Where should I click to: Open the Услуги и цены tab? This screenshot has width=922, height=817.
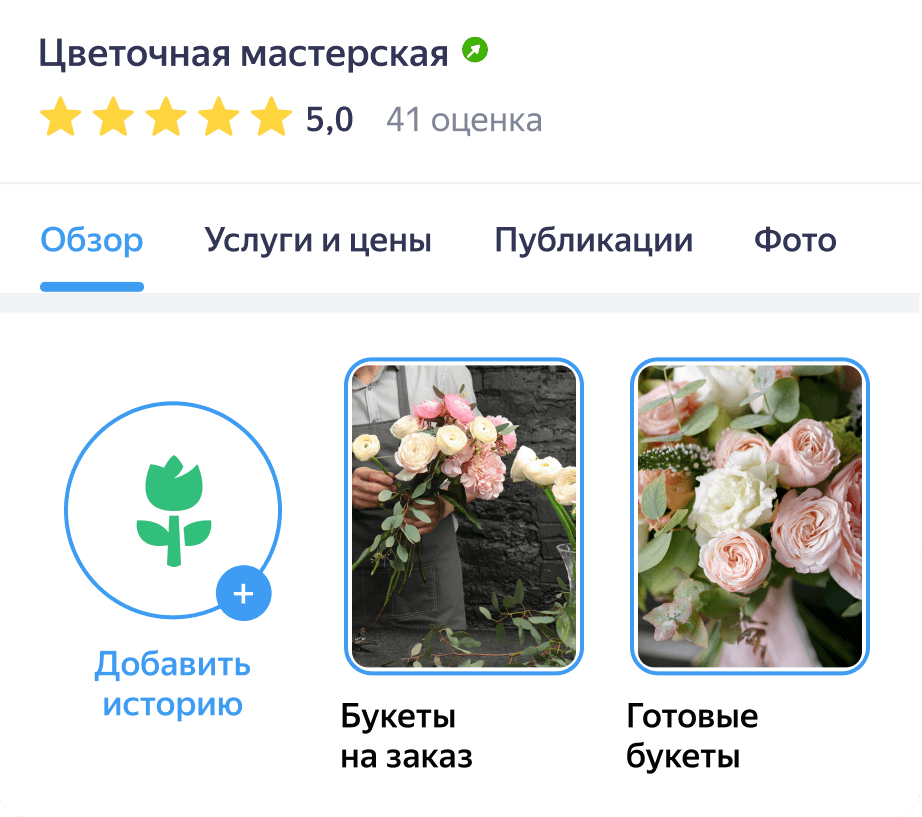click(x=318, y=240)
